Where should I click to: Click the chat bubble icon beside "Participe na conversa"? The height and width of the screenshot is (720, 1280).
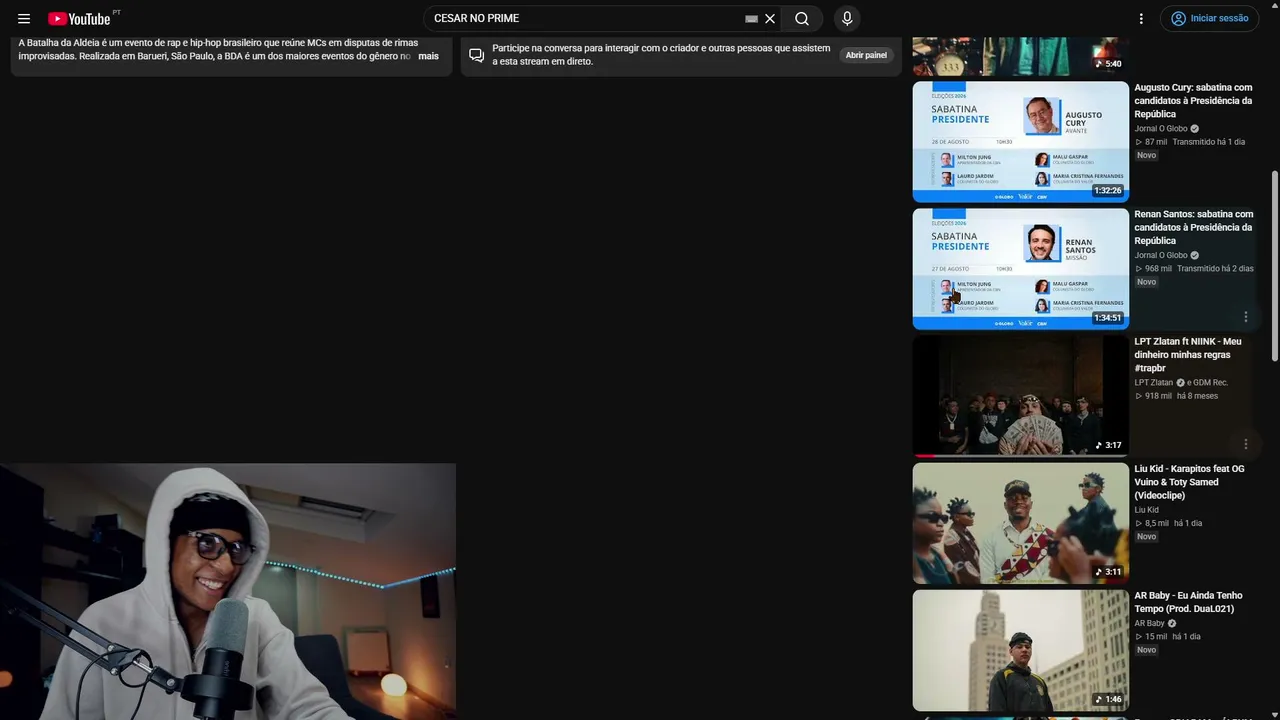coord(477,55)
